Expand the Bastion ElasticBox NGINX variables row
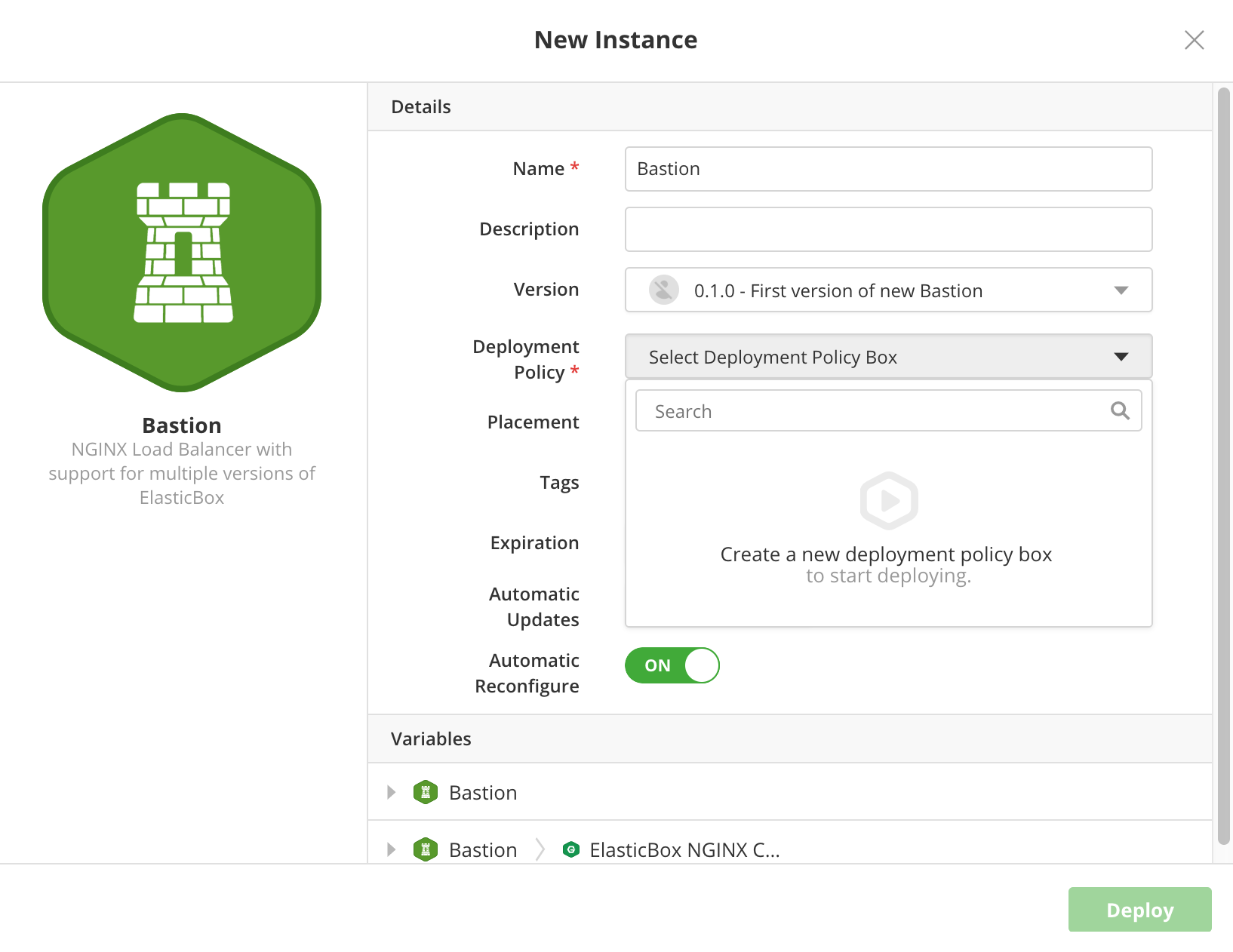 click(x=391, y=849)
